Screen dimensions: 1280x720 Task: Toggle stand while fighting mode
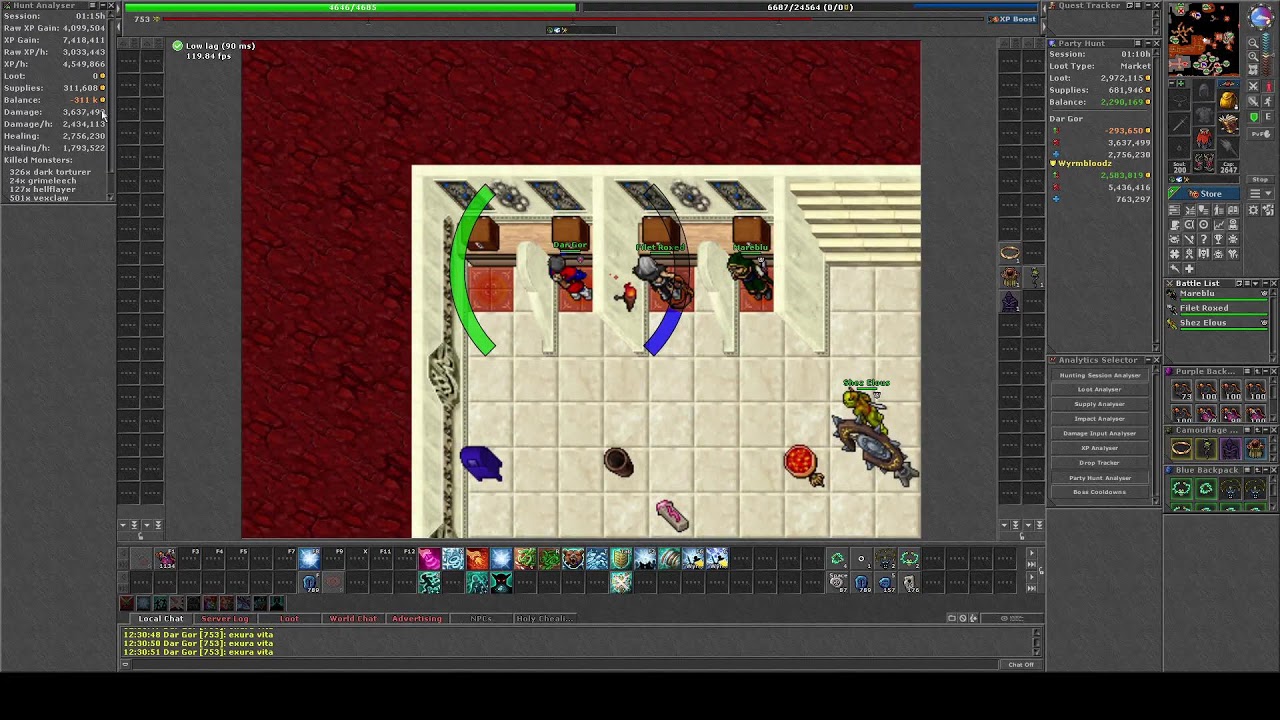pyautogui.click(x=1269, y=86)
